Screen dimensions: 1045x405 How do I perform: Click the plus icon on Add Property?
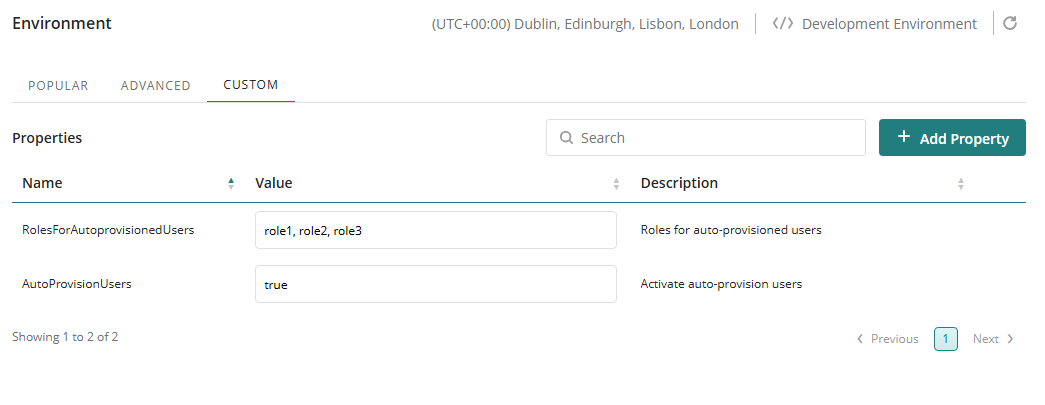click(903, 138)
